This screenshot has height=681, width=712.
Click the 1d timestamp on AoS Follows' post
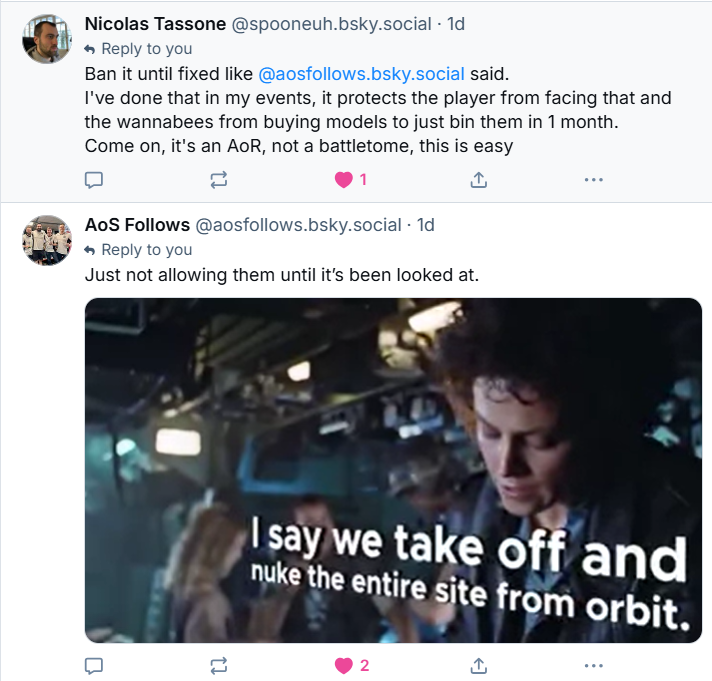click(426, 225)
